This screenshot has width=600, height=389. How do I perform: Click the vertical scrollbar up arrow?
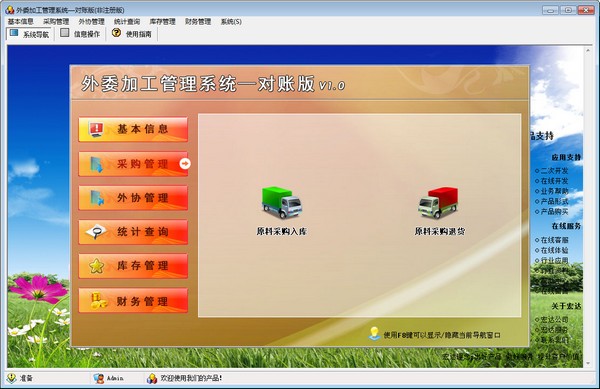coord(589,50)
